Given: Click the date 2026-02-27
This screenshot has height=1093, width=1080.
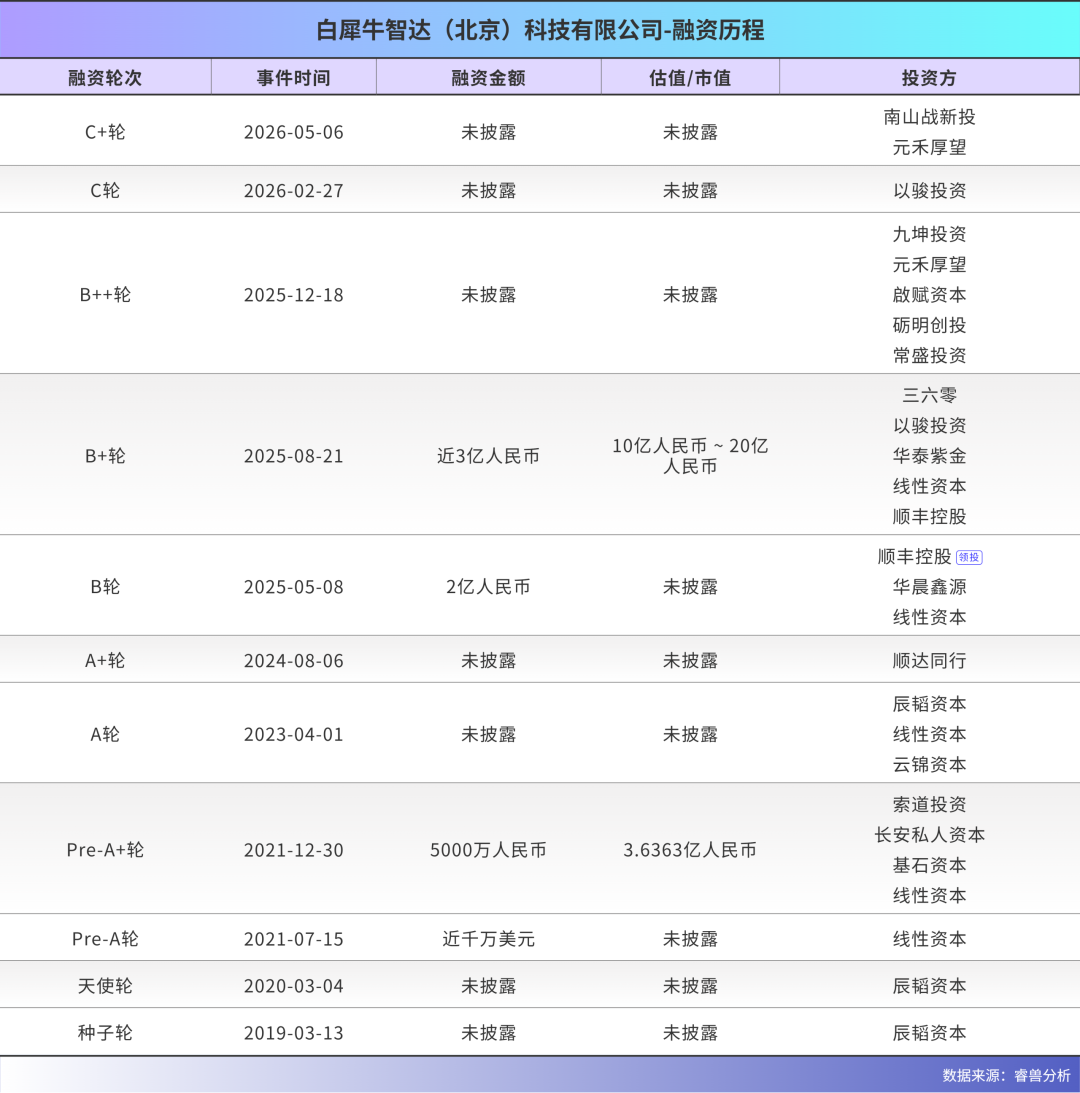Looking at the screenshot, I should coord(294,190).
